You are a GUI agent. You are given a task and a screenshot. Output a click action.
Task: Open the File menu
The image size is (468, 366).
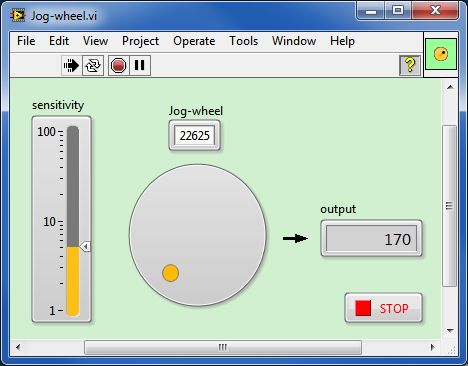(x=26, y=41)
